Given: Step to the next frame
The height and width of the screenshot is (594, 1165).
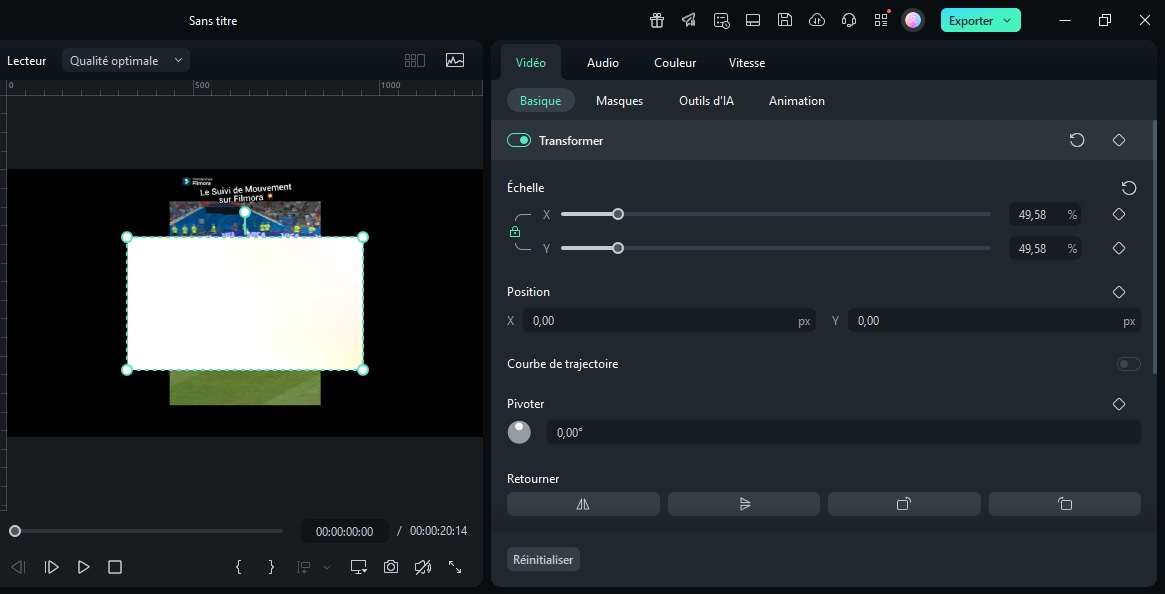Looking at the screenshot, I should tap(51, 566).
